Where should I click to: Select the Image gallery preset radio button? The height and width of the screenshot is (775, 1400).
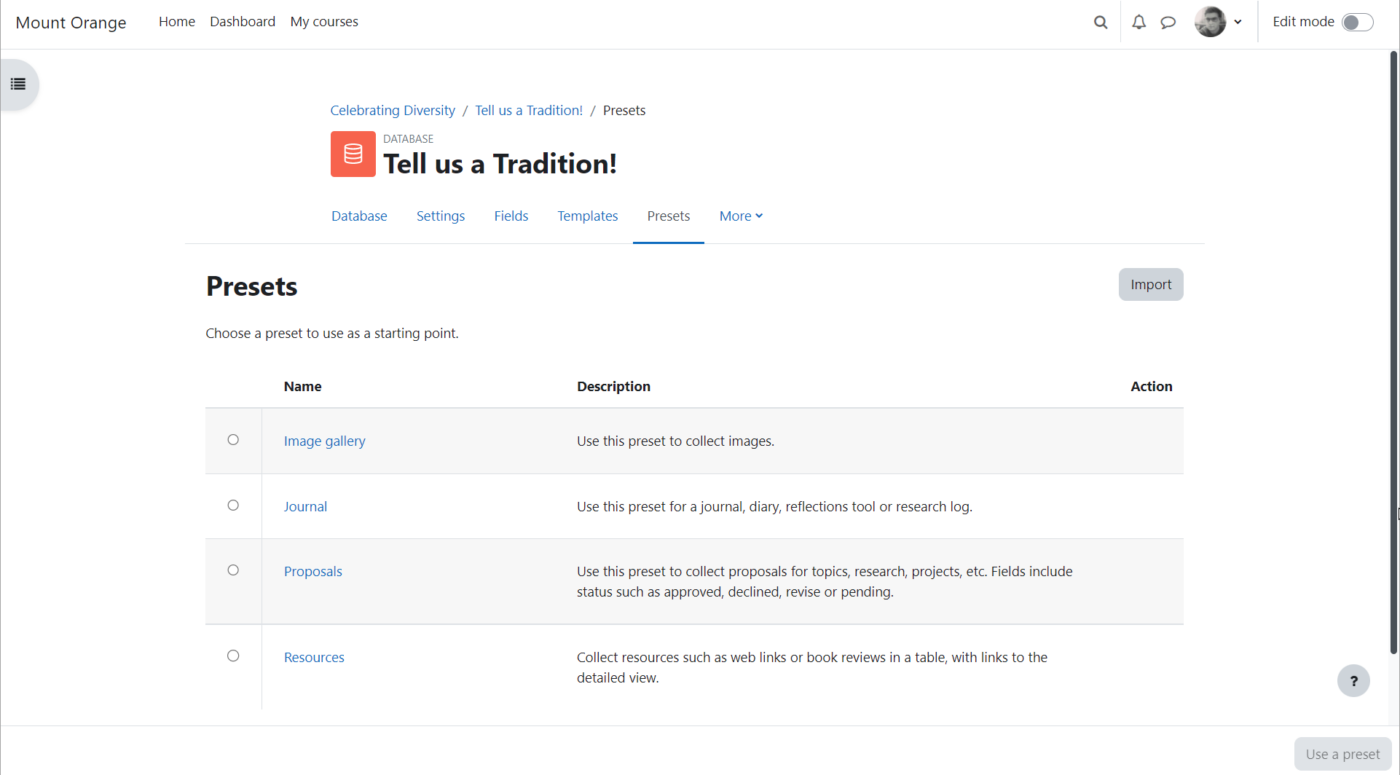pos(233,439)
